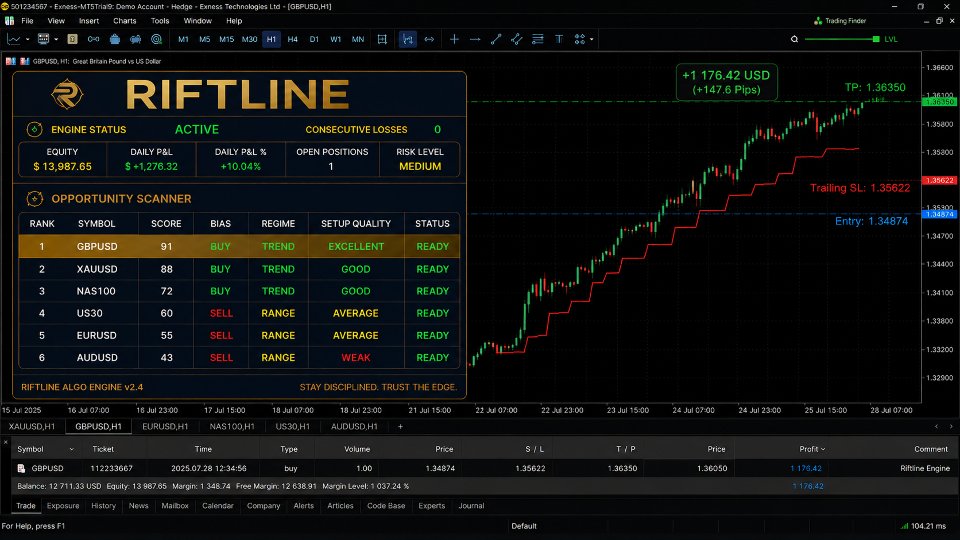Open the History terminal tab

coord(103,506)
